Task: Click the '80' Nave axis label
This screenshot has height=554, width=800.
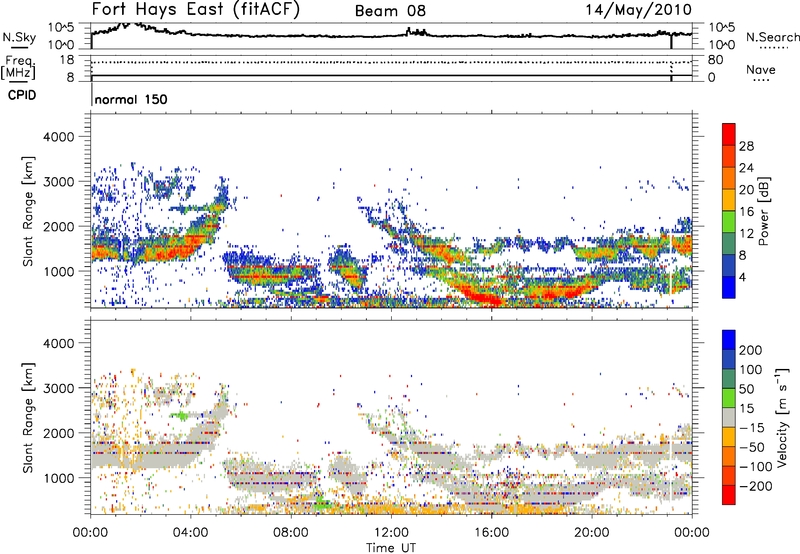Action: click(x=715, y=60)
